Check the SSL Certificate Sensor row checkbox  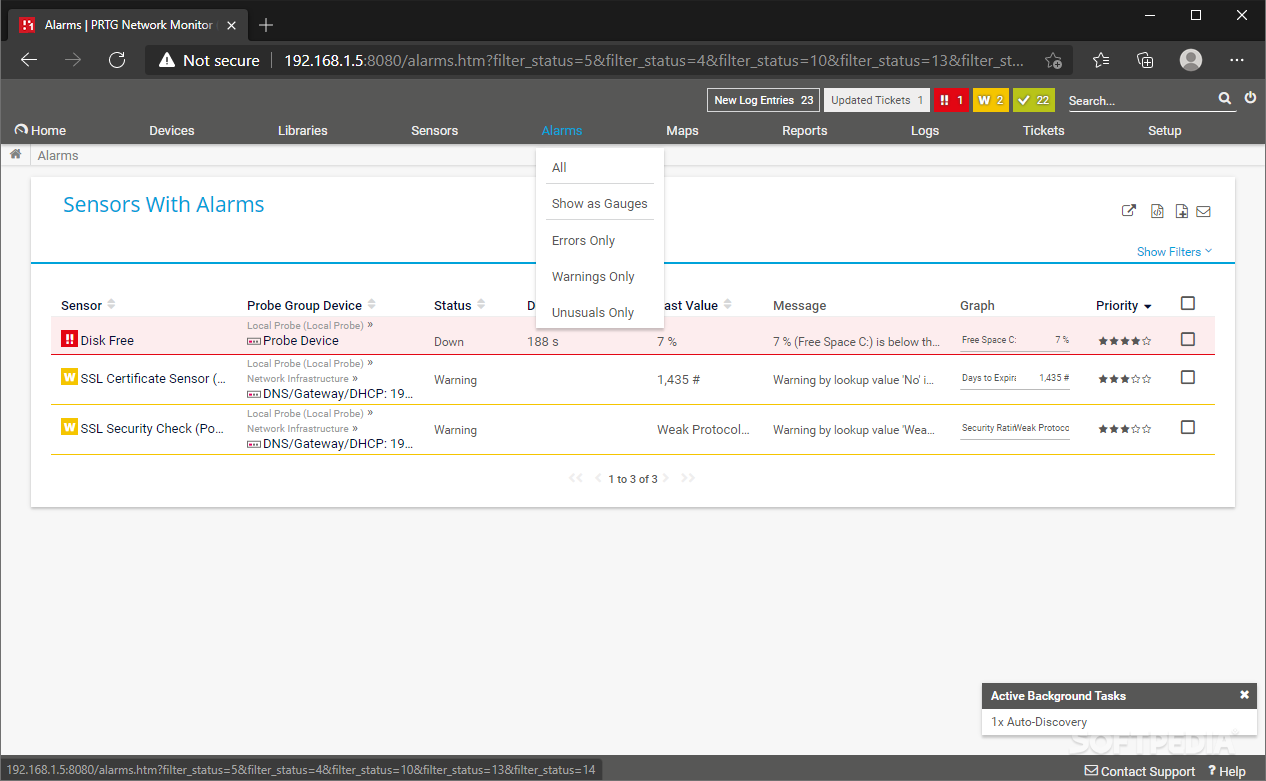click(1188, 377)
